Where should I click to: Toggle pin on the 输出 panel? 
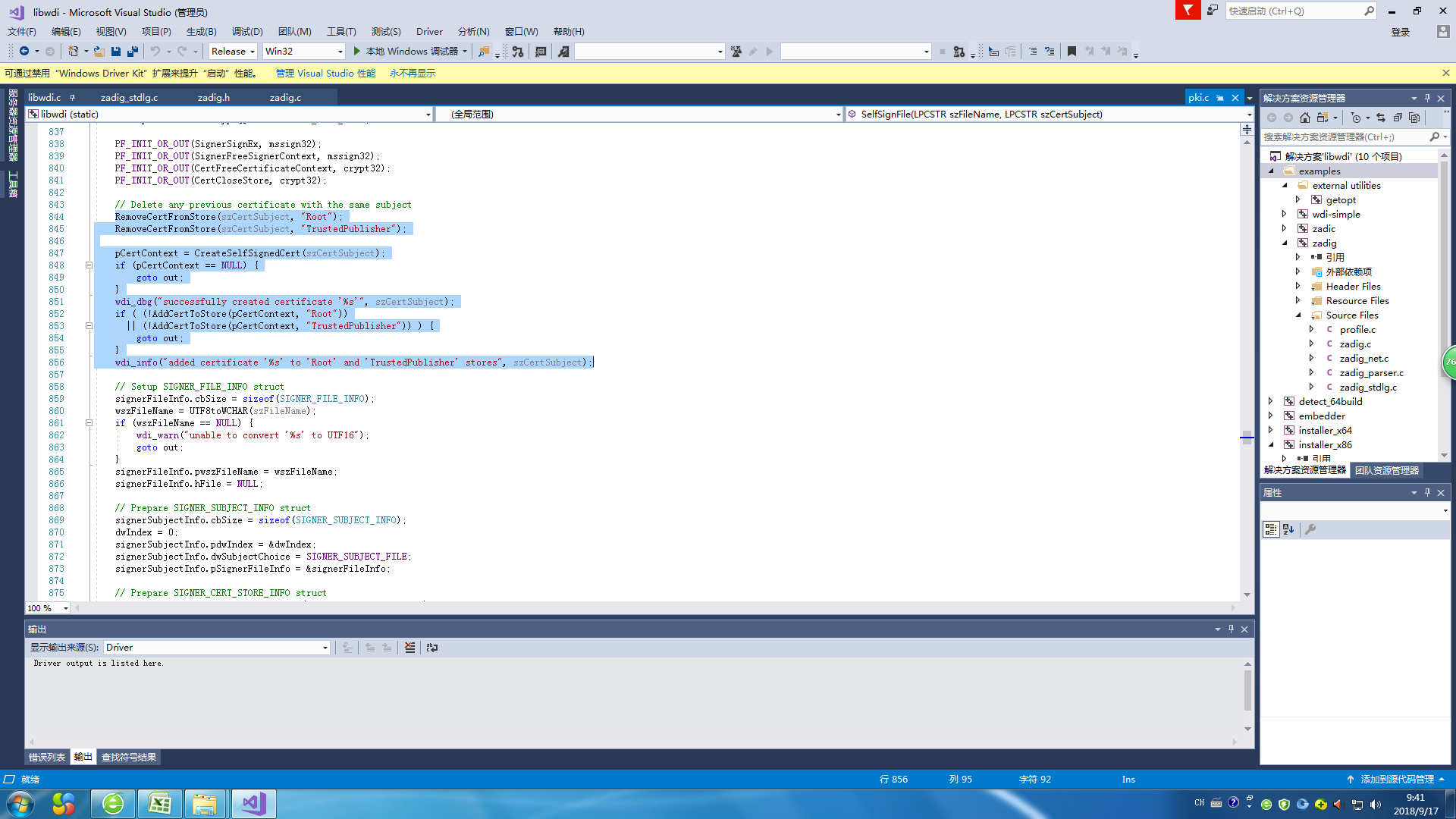pos(1230,629)
